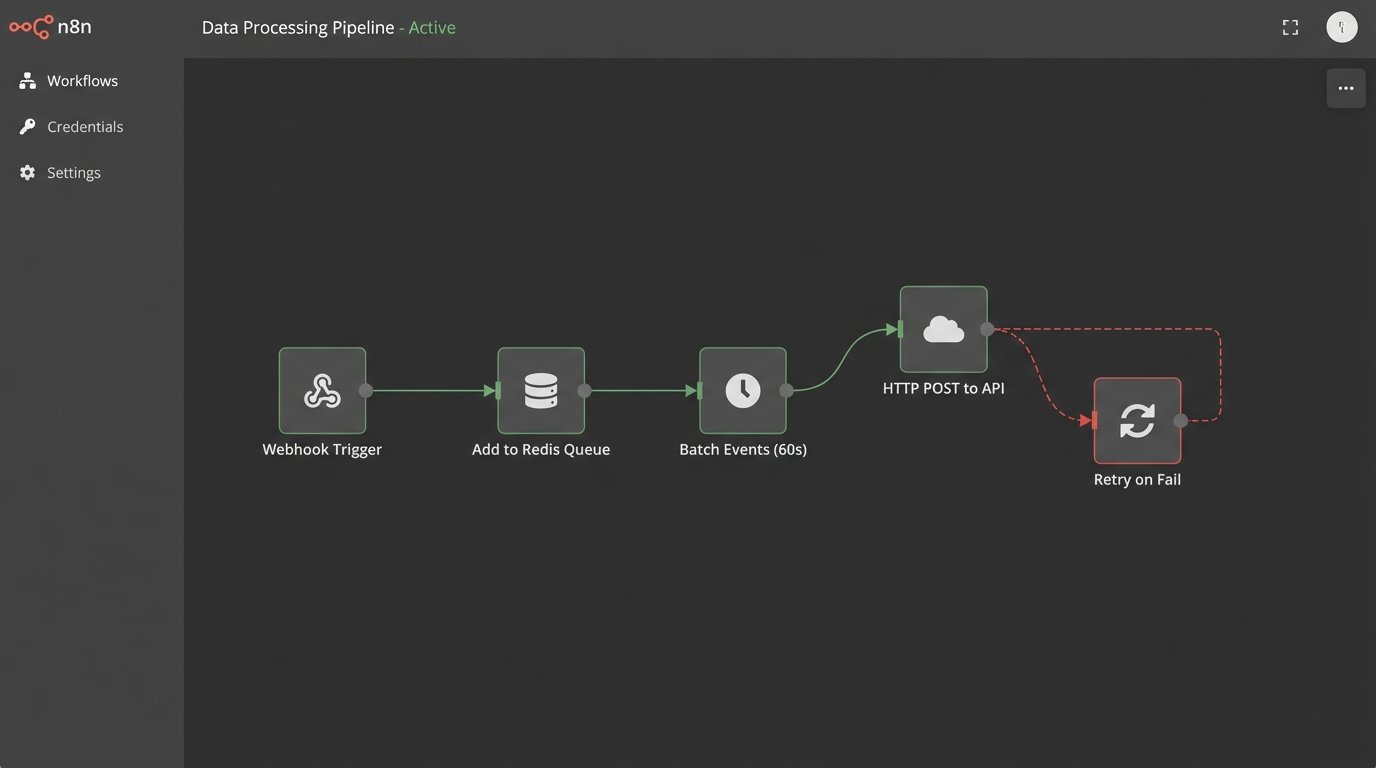The width and height of the screenshot is (1376, 768).
Task: Click the red input port on Retry on Fail
Action: (1095, 421)
